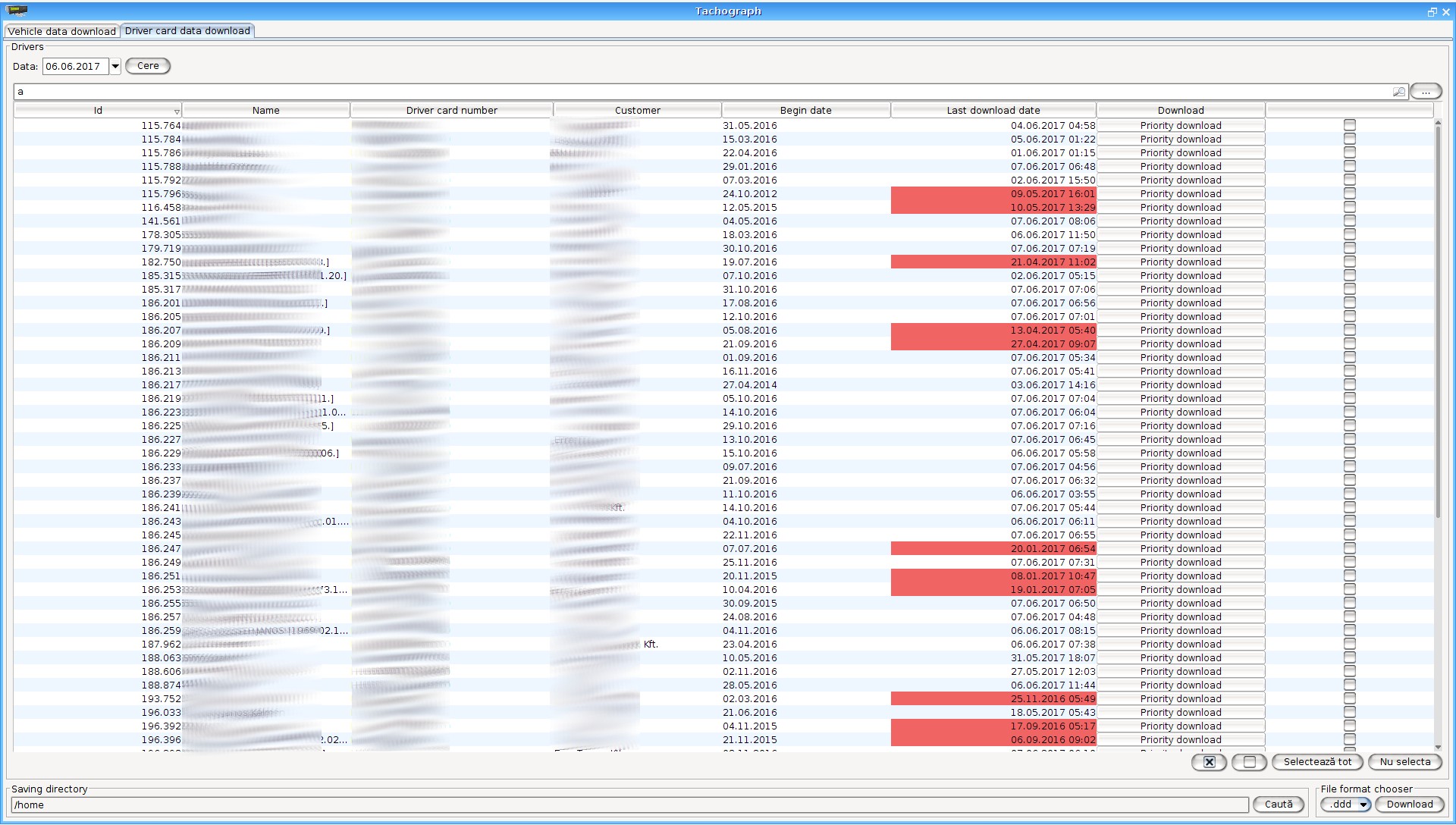
Task: Tick the checkbox for driver 186.247
Action: pos(1349,548)
